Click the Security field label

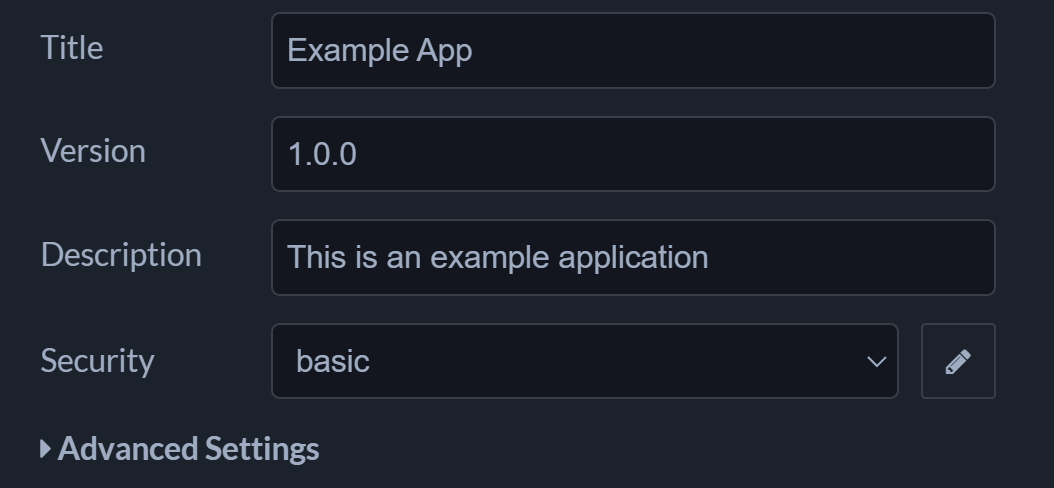pos(97,360)
